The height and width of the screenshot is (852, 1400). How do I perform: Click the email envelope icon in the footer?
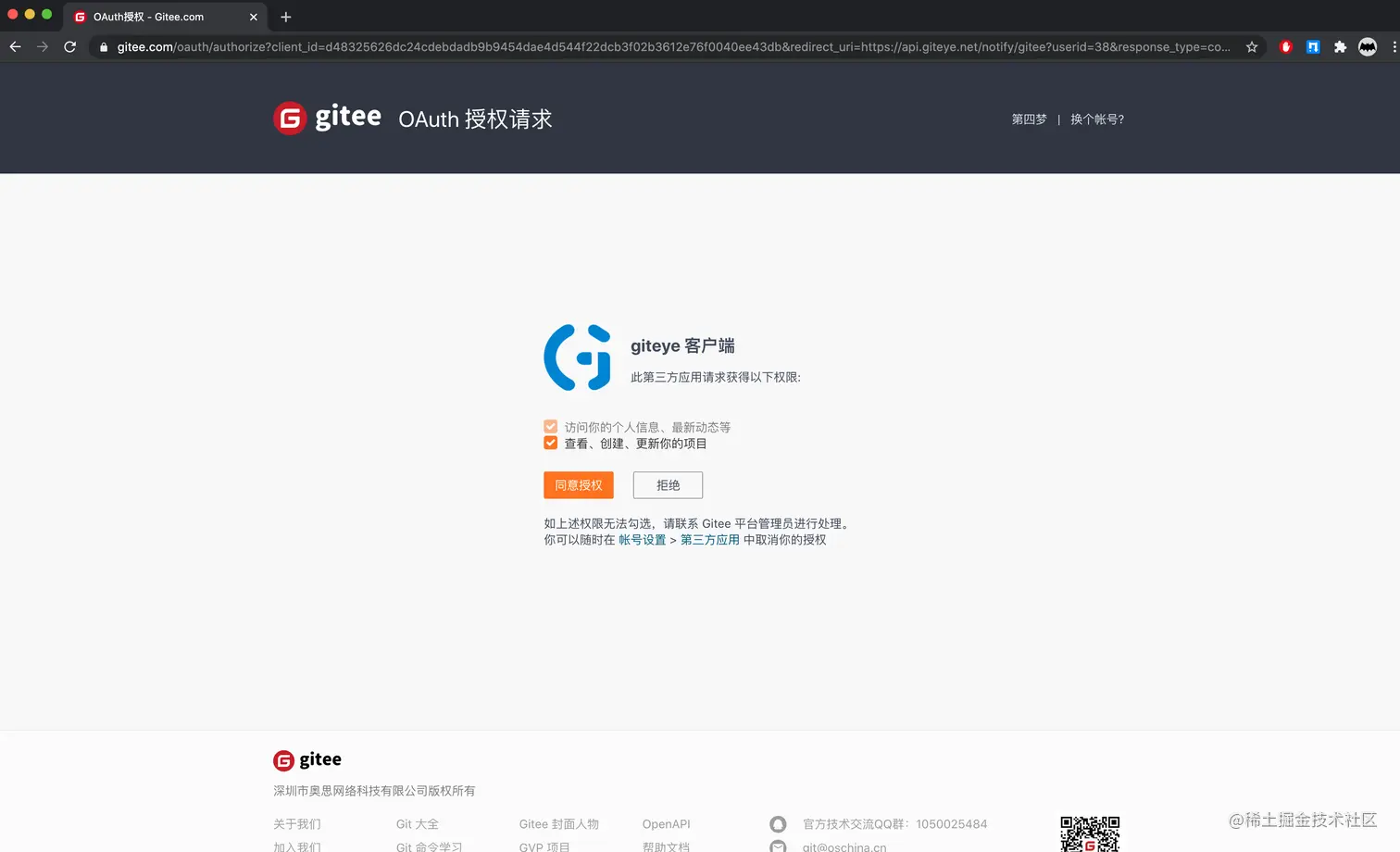pos(778,846)
